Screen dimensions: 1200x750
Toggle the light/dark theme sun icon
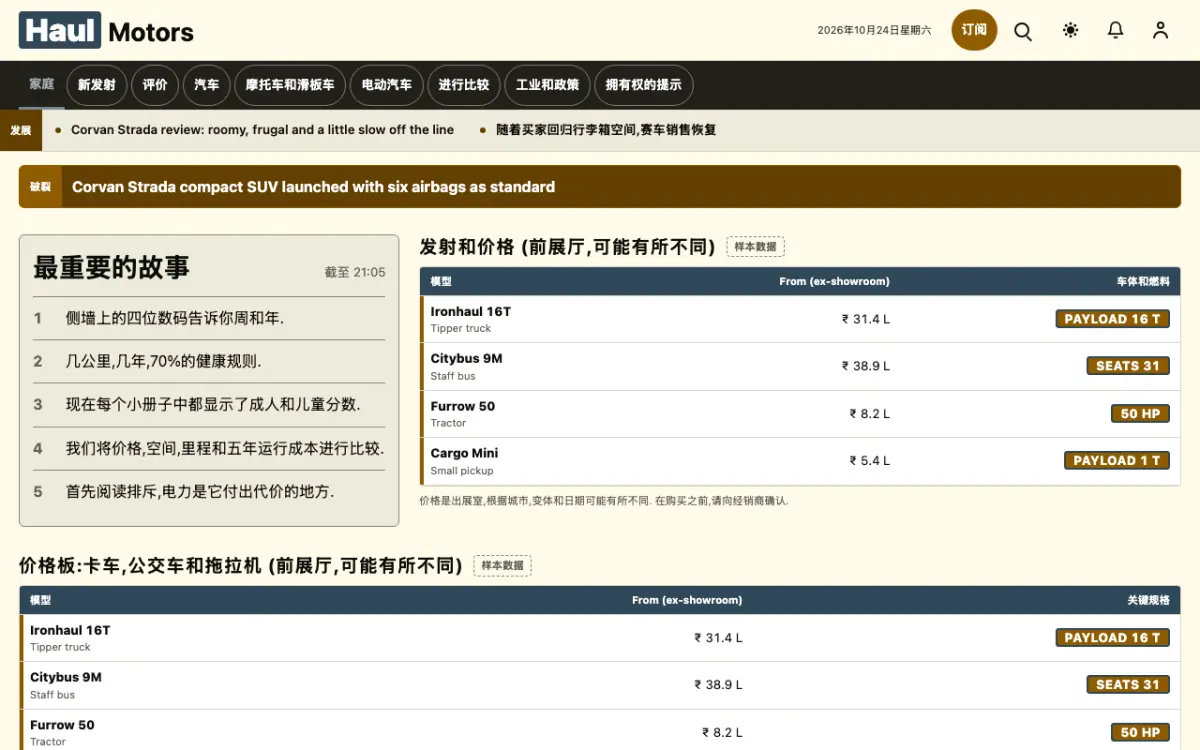[x=1071, y=31]
